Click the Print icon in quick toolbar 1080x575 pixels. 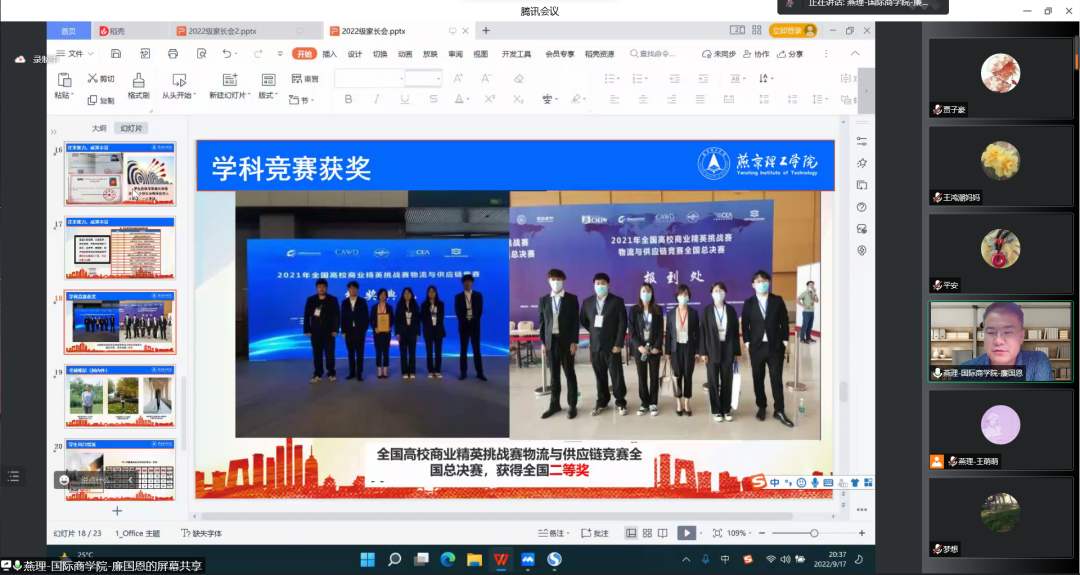point(173,53)
